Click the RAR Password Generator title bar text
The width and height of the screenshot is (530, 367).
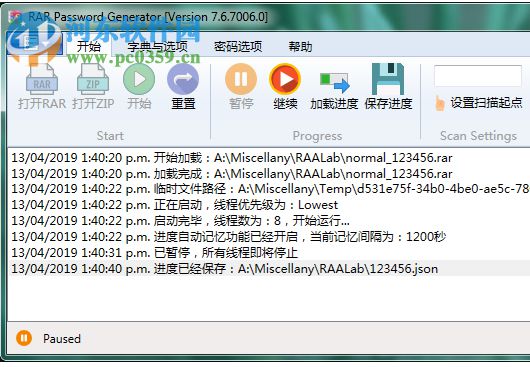point(147,17)
